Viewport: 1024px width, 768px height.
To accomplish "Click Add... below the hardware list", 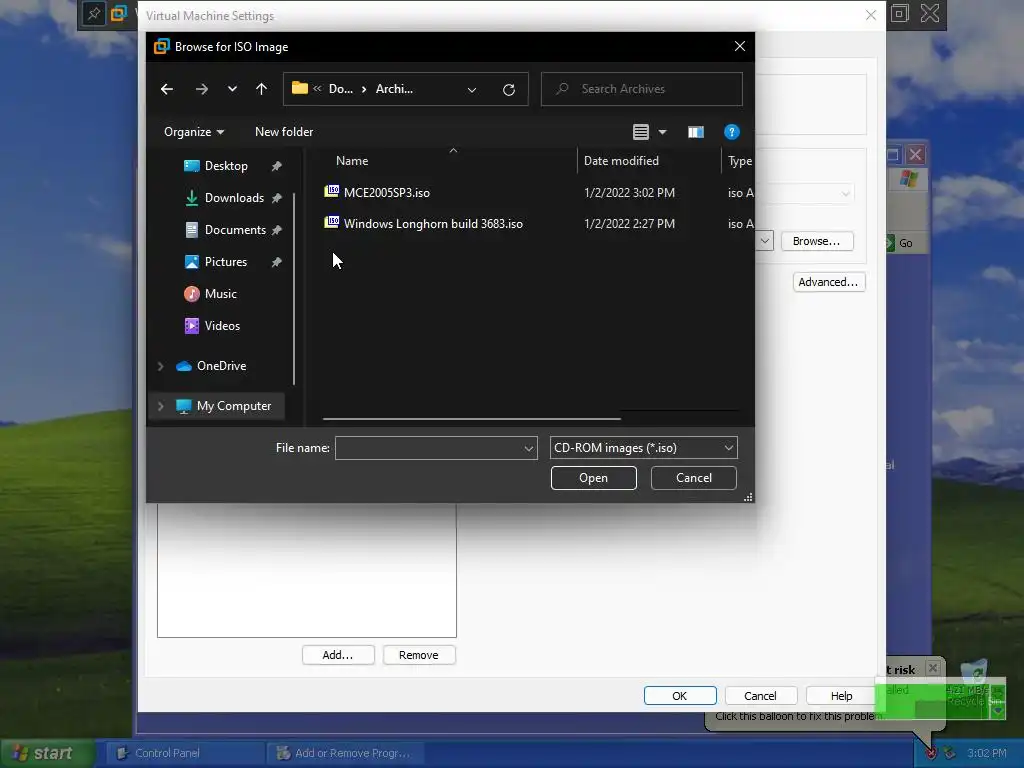I will (x=338, y=655).
